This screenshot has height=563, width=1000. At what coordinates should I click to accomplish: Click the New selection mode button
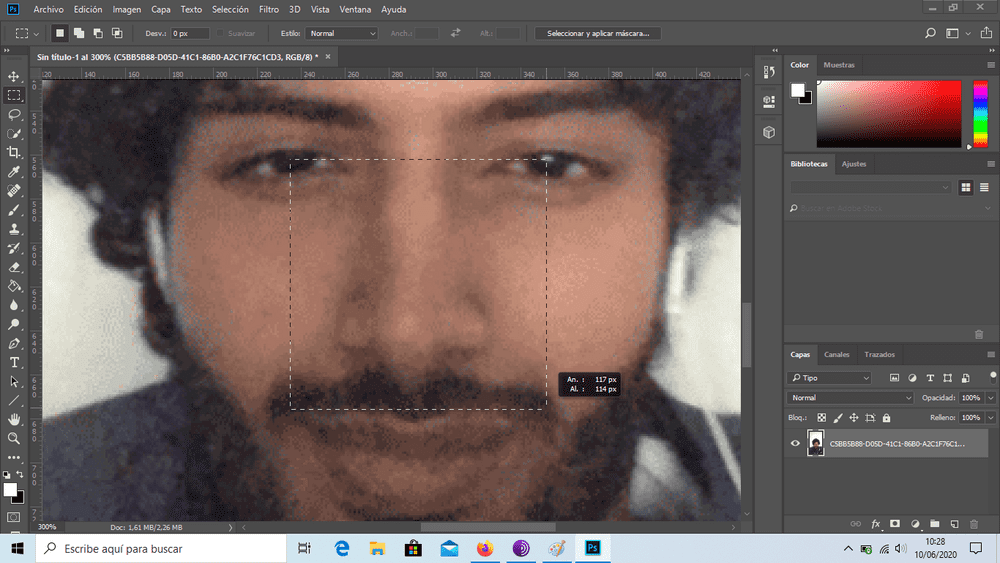59,33
